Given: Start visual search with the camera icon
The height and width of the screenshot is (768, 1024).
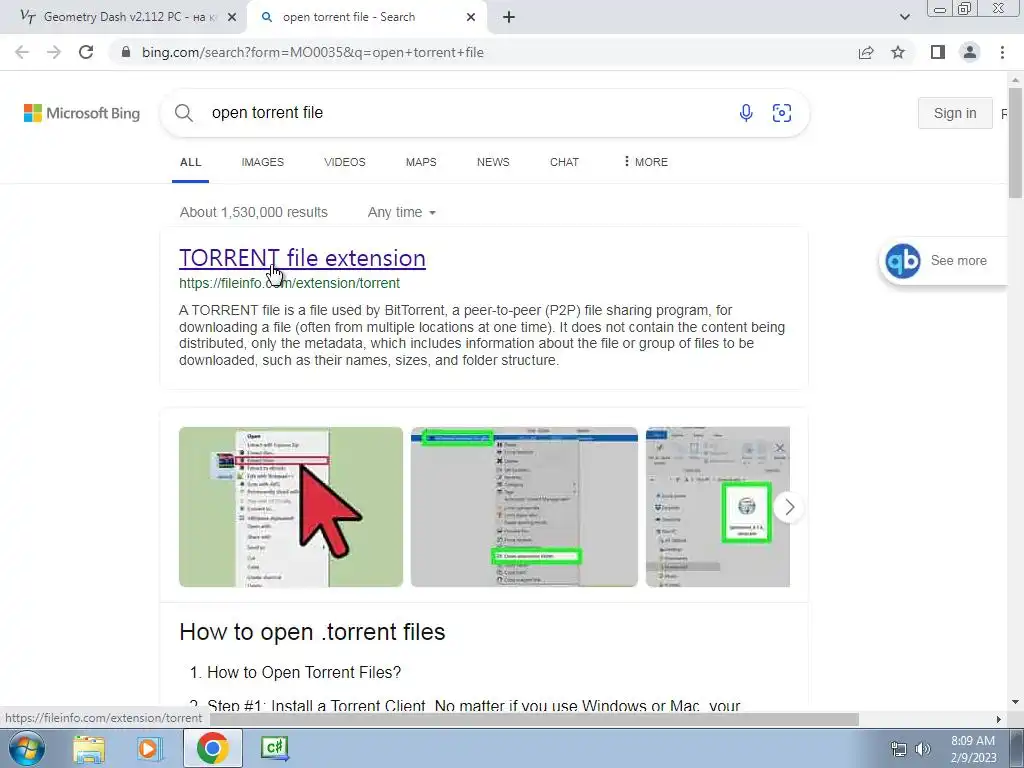Looking at the screenshot, I should click(x=782, y=113).
